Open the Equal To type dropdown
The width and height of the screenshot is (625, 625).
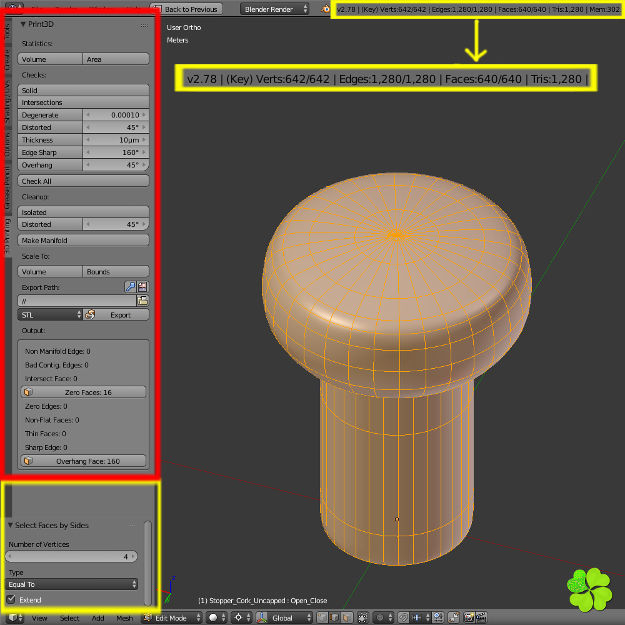pyautogui.click(x=72, y=584)
